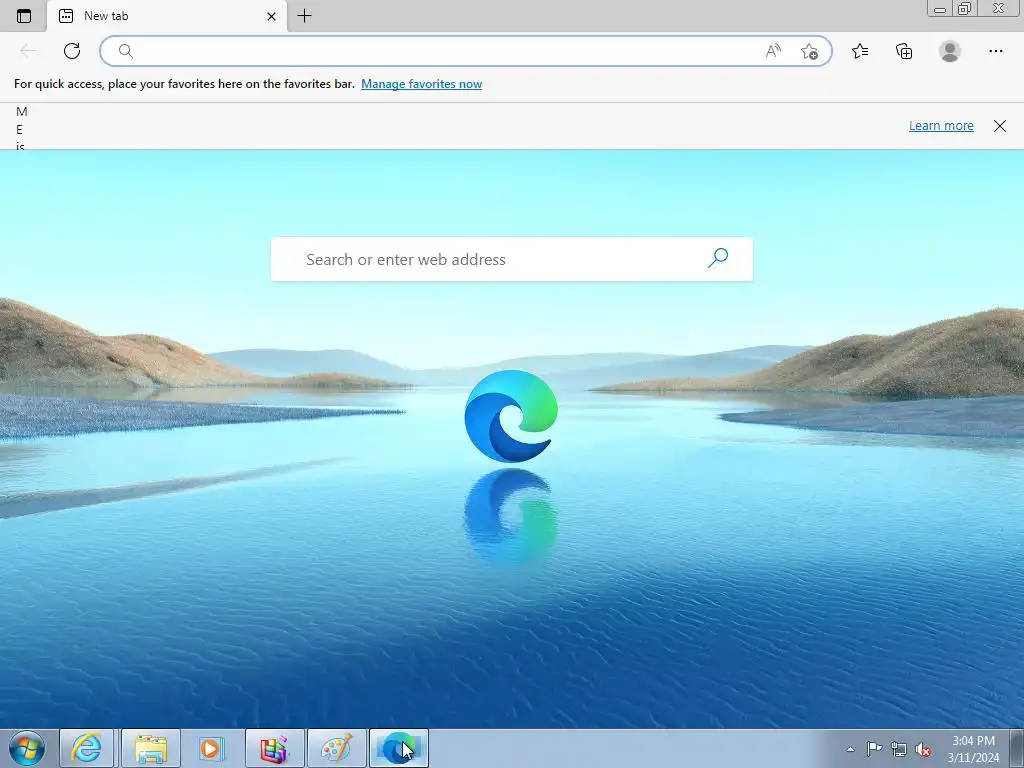The height and width of the screenshot is (768, 1024).
Task: Open Manage favorites now link
Action: point(421,84)
